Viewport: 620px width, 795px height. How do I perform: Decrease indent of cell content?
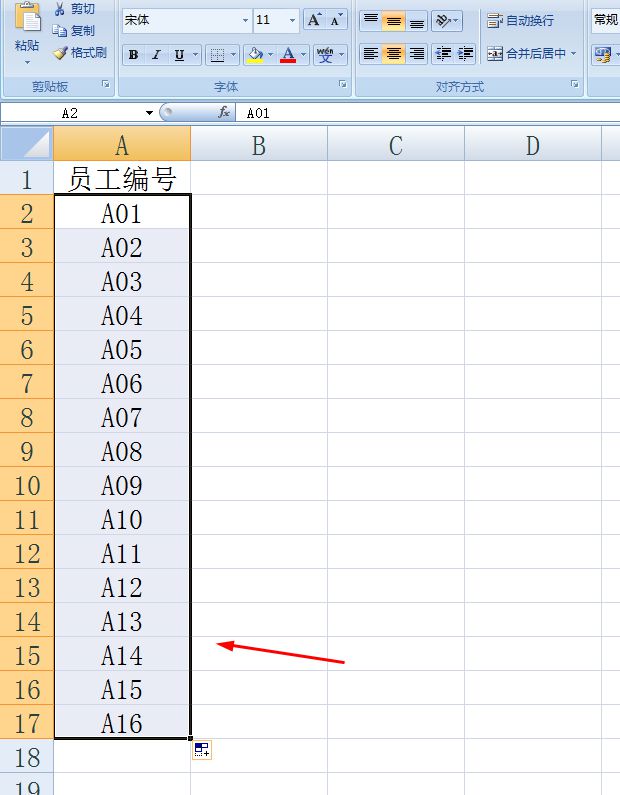tap(443, 54)
